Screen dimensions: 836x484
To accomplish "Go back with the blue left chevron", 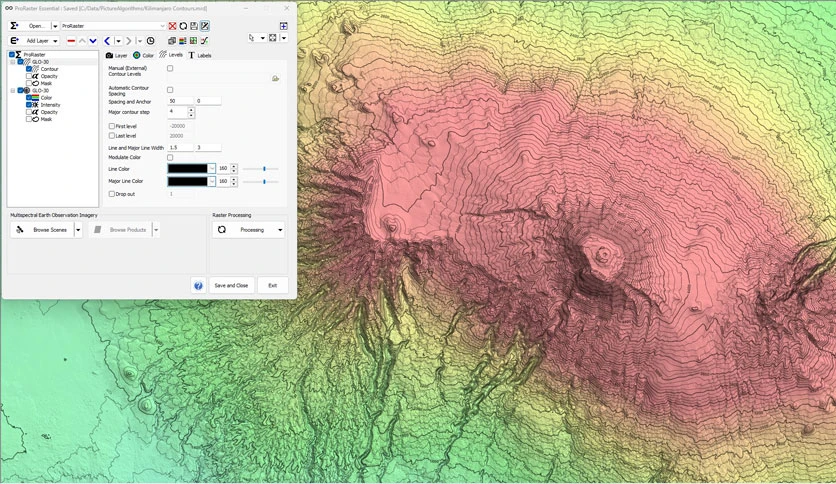I will pyautogui.click(x=107, y=41).
